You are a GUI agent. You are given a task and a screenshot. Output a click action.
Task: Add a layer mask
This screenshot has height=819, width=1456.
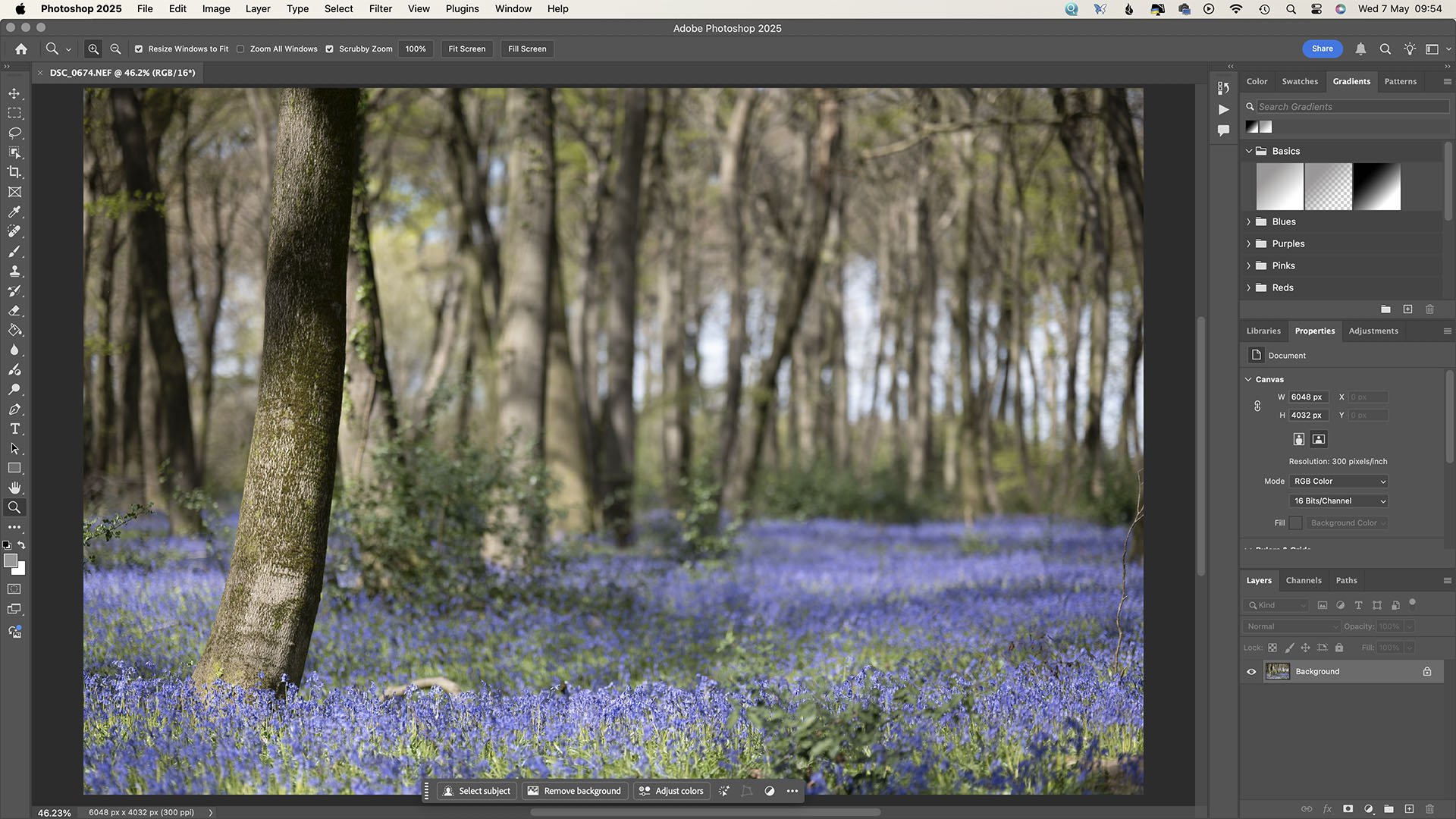1348,809
